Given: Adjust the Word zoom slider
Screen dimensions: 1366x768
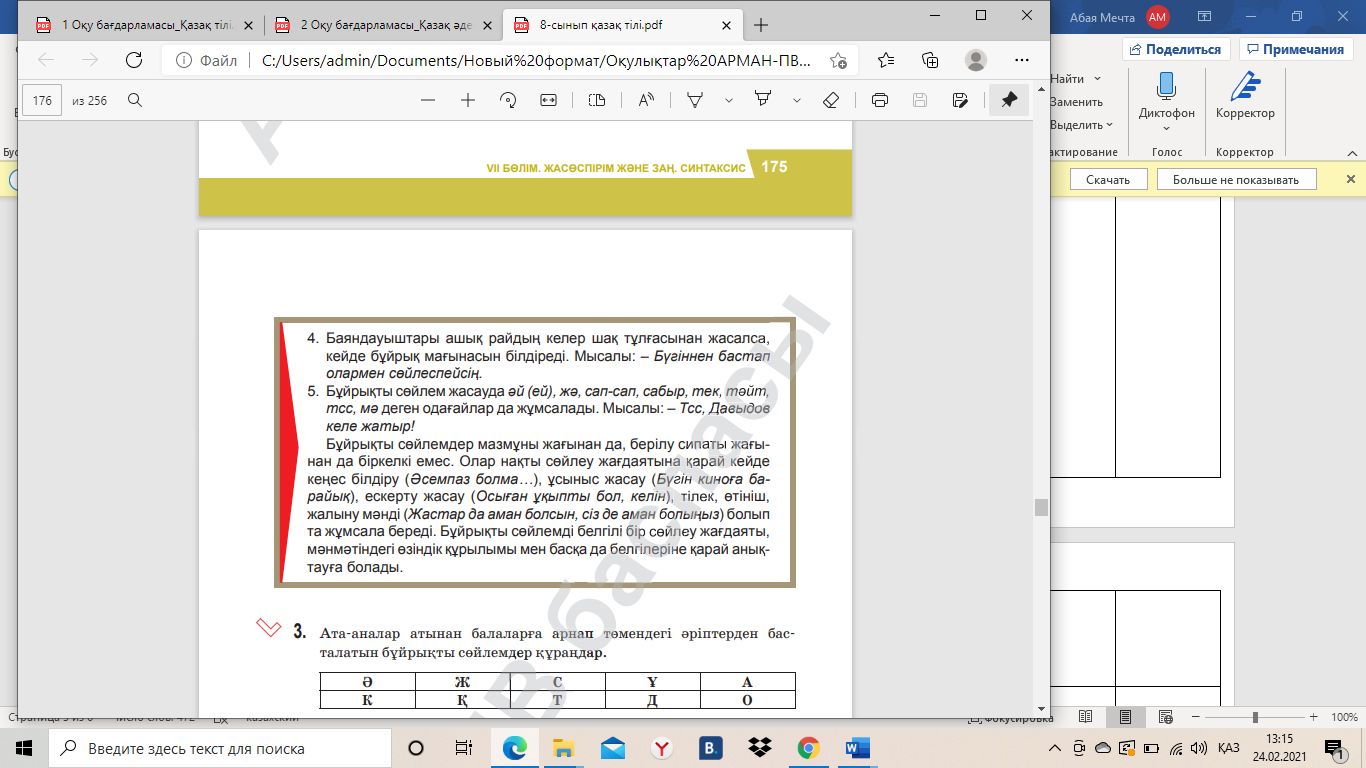Looking at the screenshot, I should 1255,718.
